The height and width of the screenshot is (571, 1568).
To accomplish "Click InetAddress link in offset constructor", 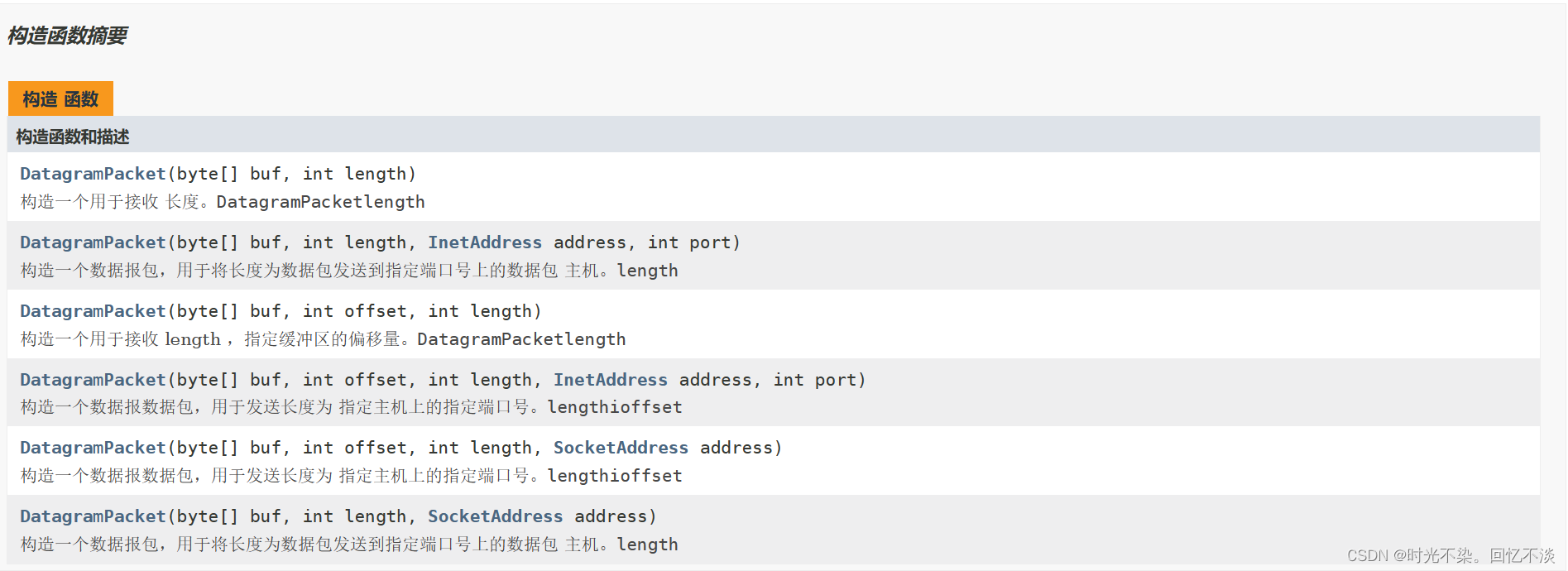I will [611, 380].
